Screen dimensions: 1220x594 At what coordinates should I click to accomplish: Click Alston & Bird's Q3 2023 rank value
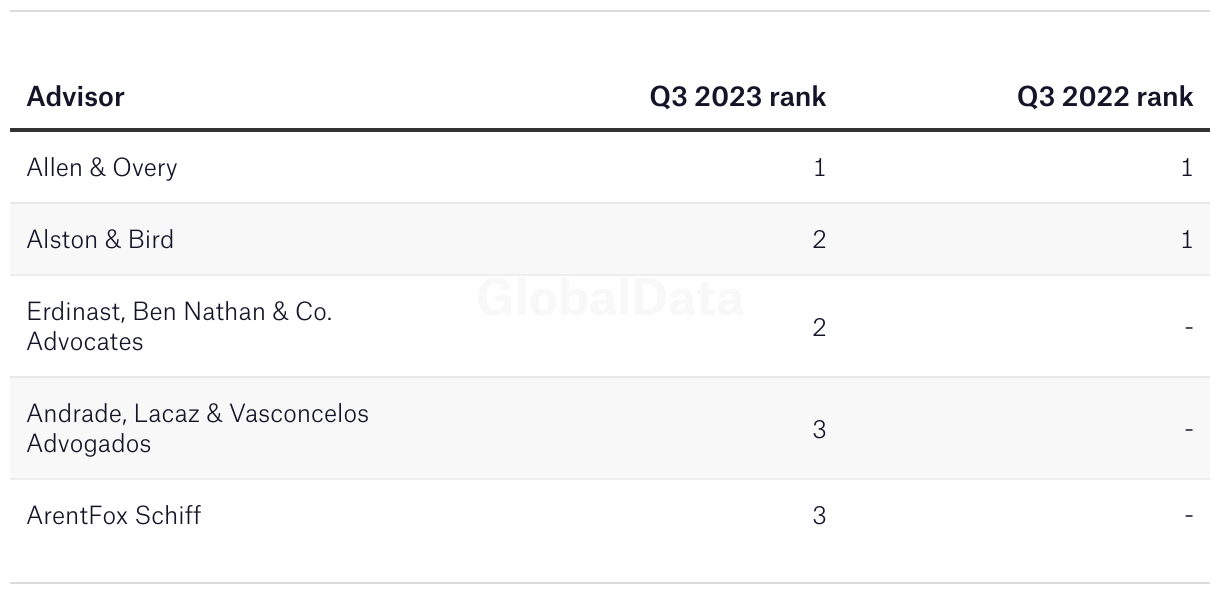(x=819, y=239)
